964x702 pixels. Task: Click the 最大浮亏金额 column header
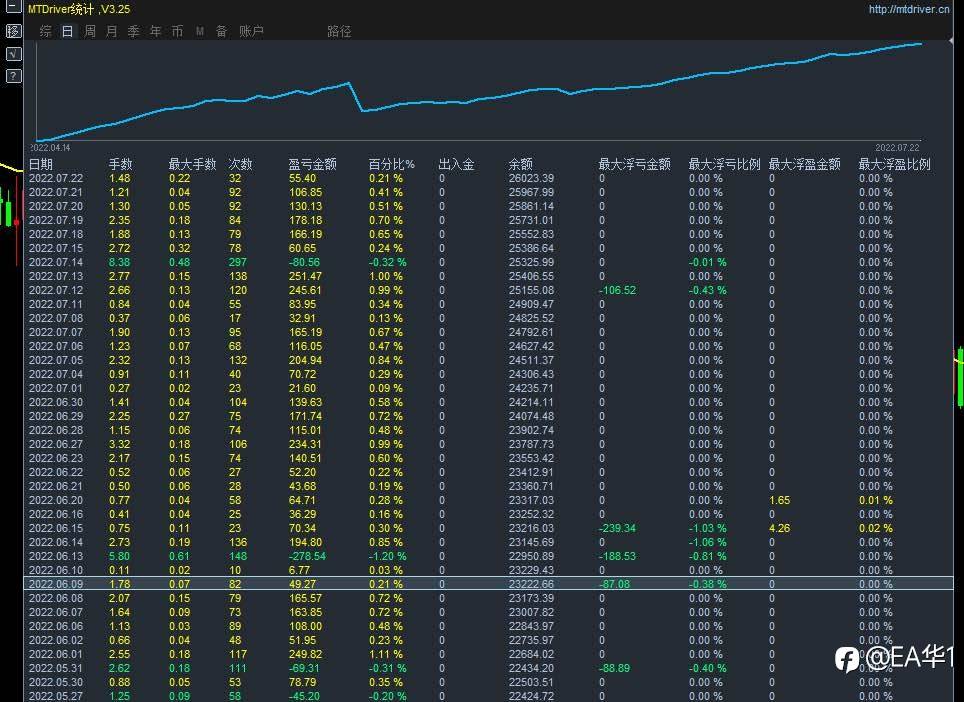coord(634,164)
